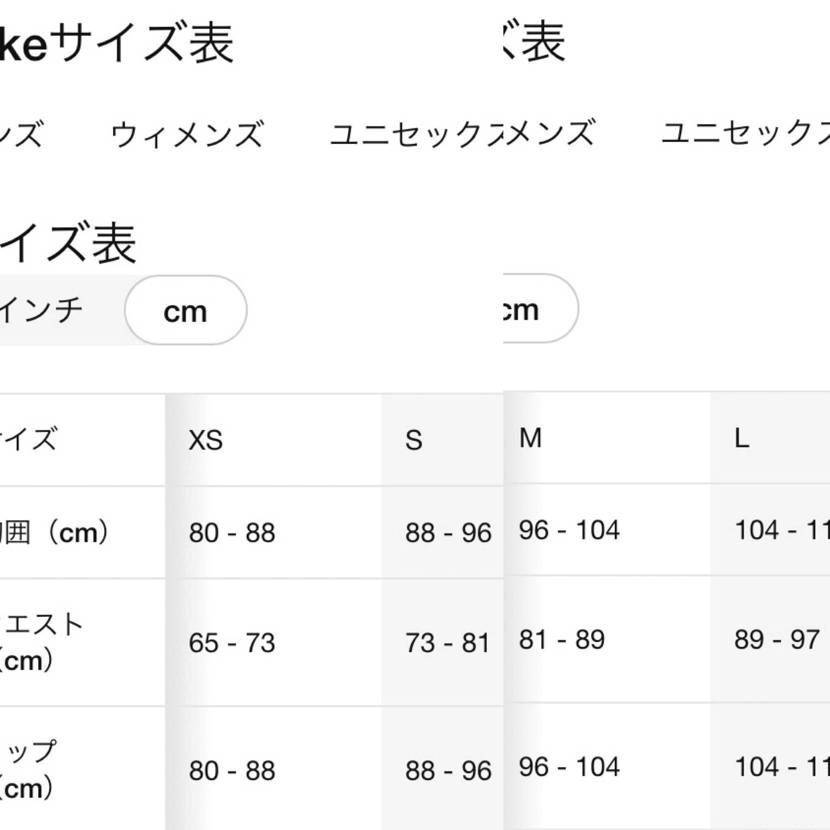Select hip row 88 - 96 under S
The image size is (830, 830).
tap(448, 771)
